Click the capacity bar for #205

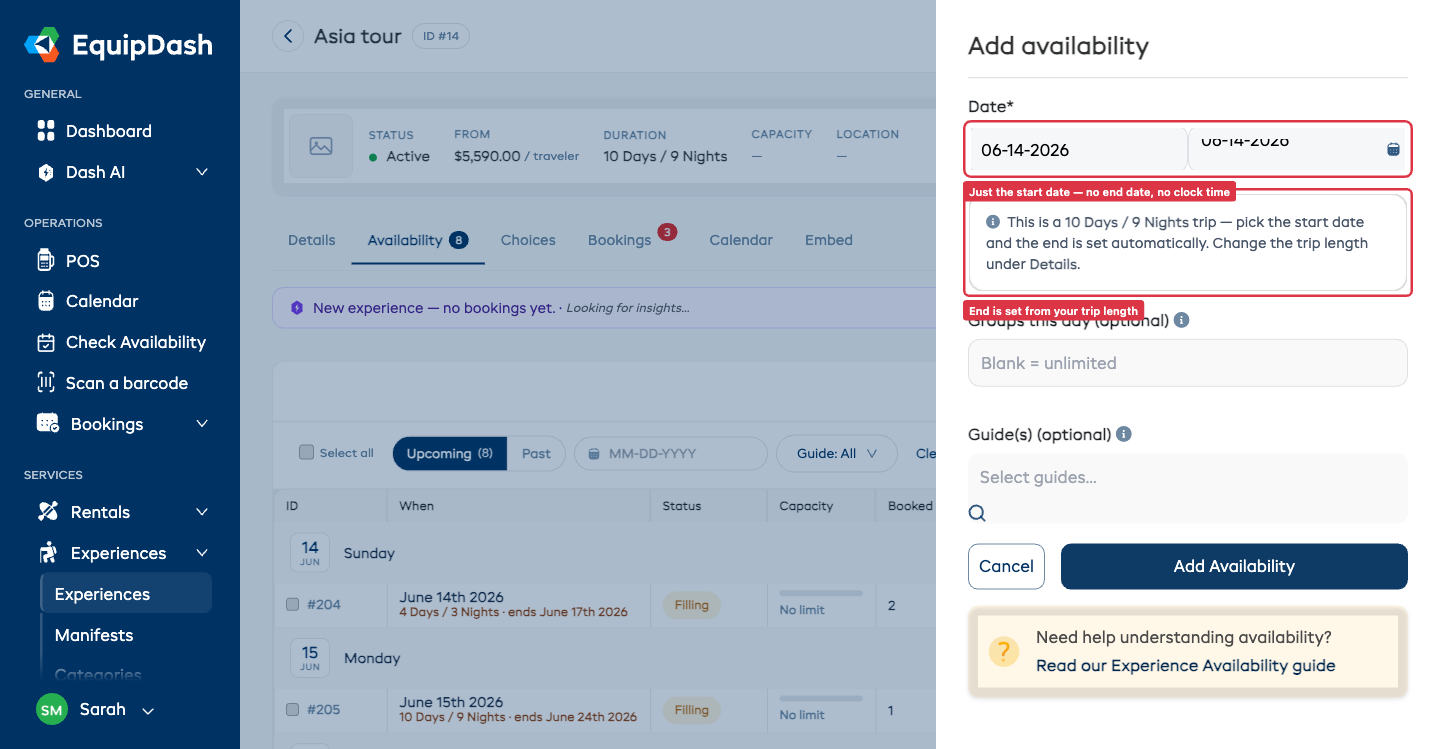821,698
